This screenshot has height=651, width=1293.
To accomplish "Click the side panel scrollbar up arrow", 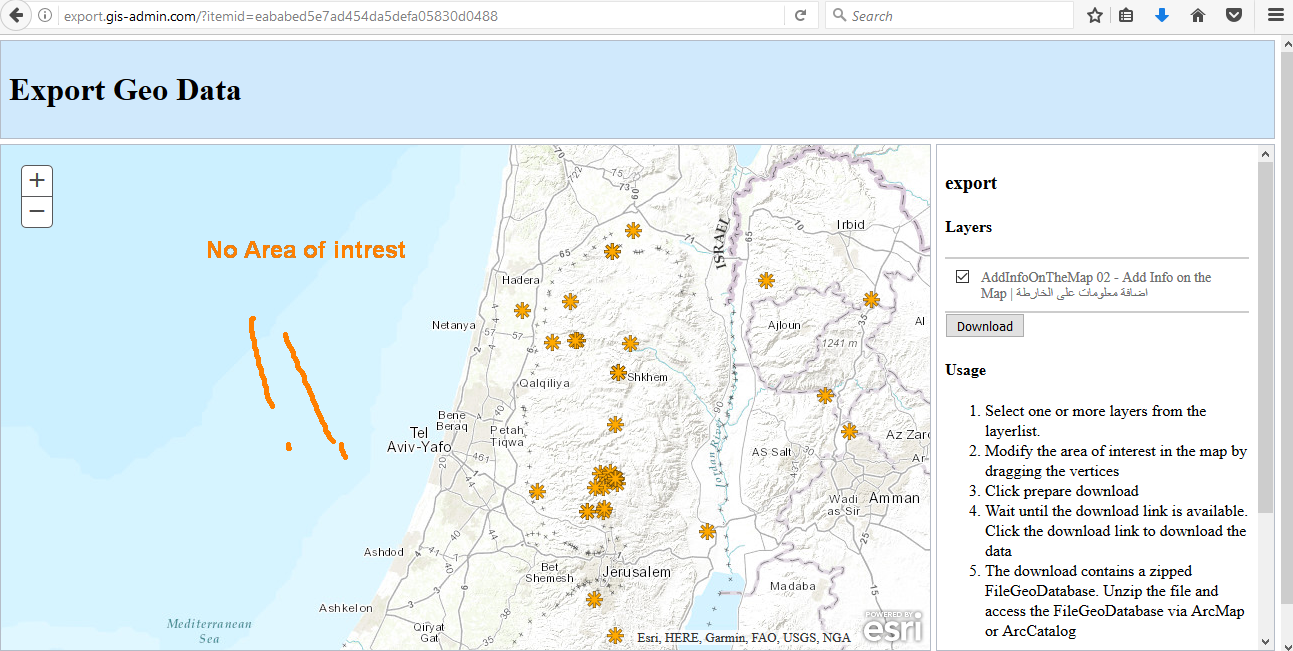I will click(x=1265, y=154).
